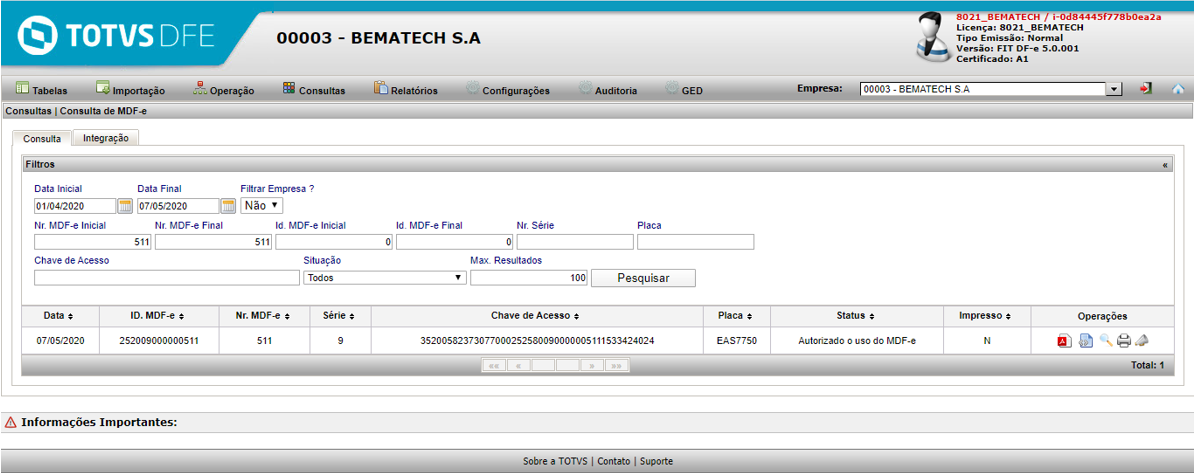Click the access key starting with 352005823730
This screenshot has width=1197, height=473.
[537, 341]
